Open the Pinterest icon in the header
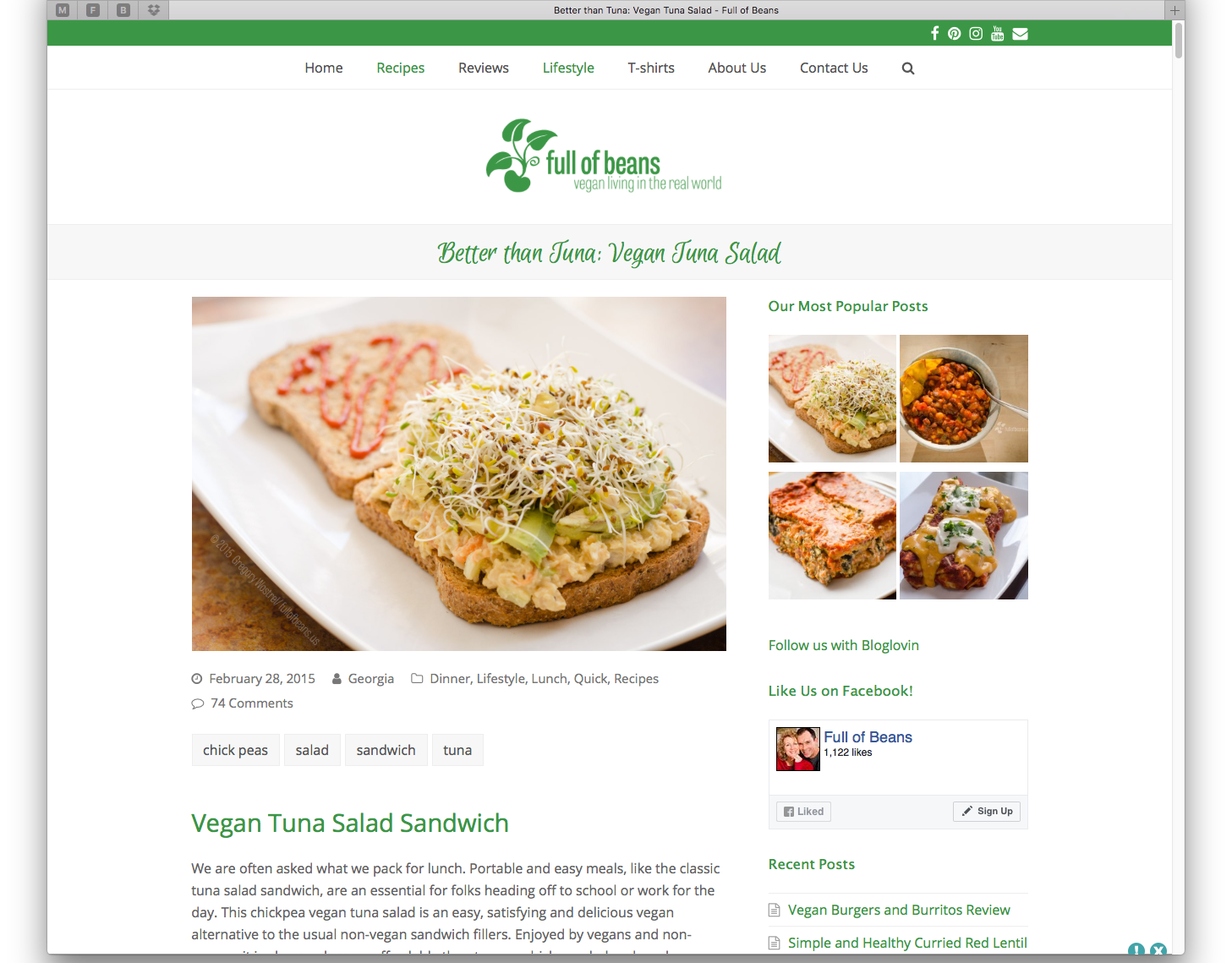The image size is (1232, 963). pos(954,34)
